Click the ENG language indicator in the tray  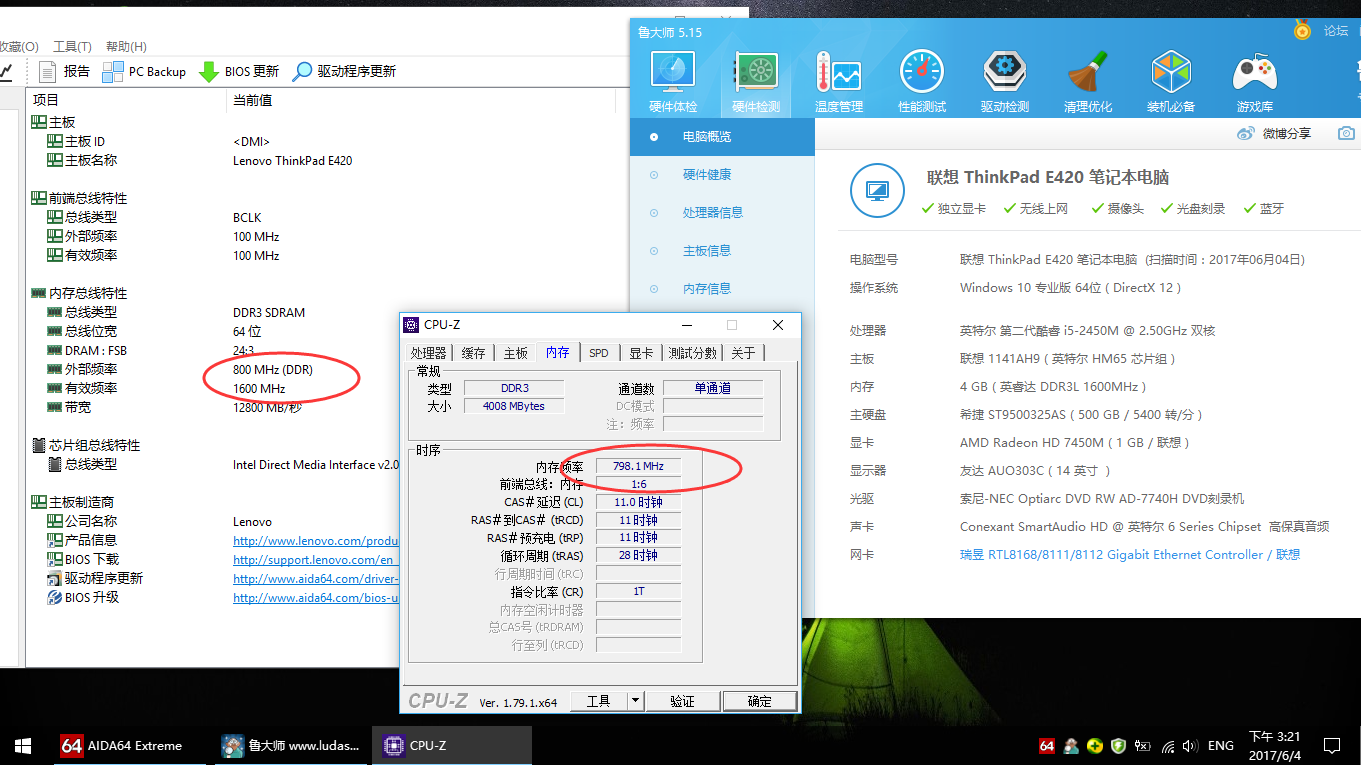tap(1221, 745)
